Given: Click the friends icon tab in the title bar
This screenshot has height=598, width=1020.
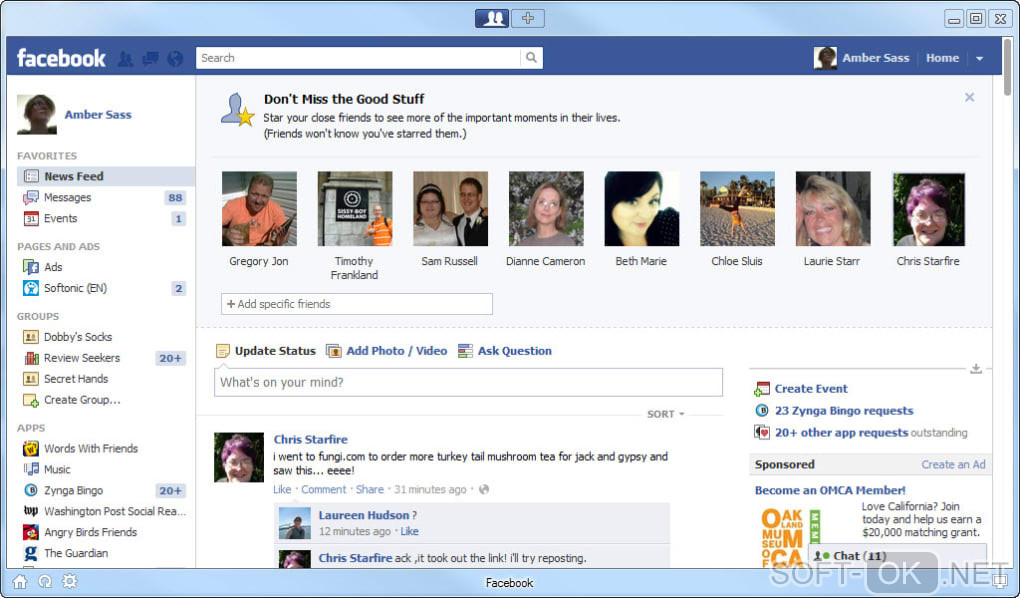Looking at the screenshot, I should tap(492, 18).
